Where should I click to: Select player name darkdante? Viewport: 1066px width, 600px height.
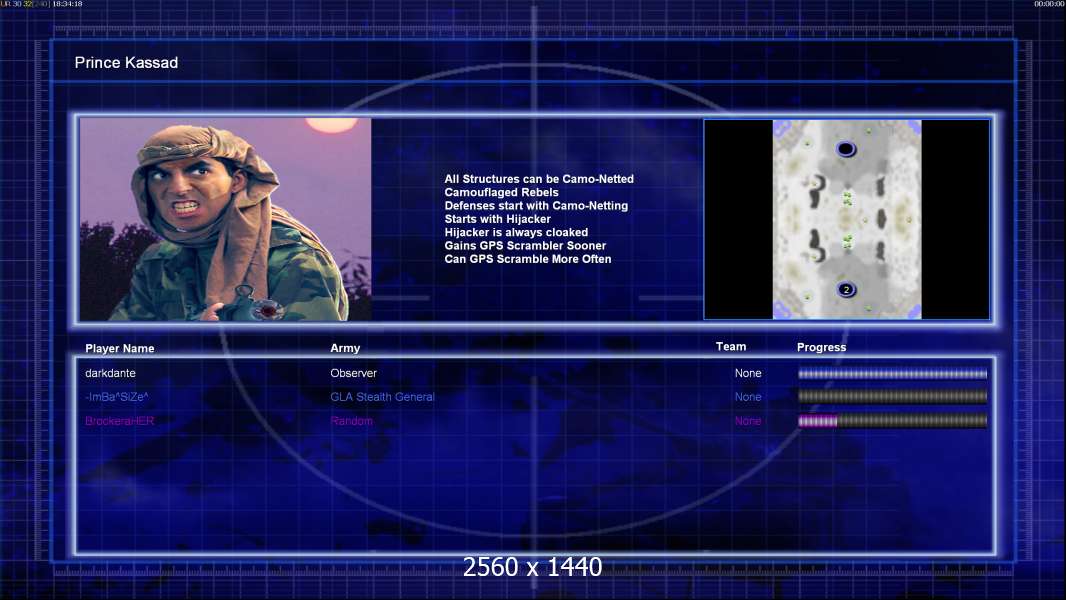pyautogui.click(x=110, y=373)
